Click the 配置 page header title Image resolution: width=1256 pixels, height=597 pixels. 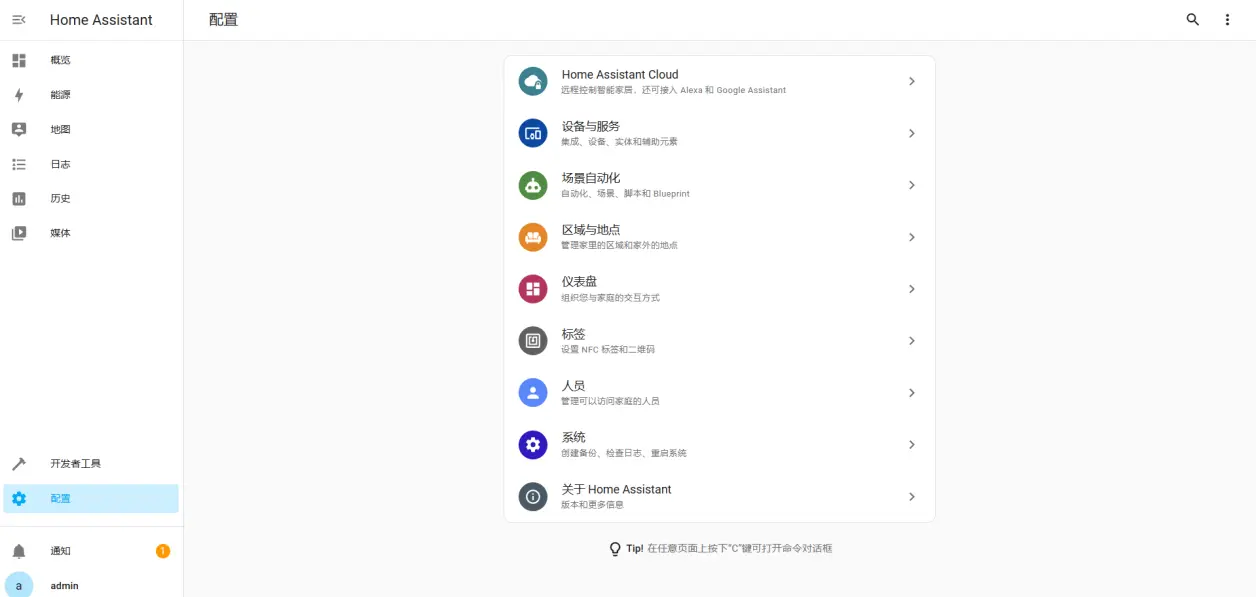(224, 20)
